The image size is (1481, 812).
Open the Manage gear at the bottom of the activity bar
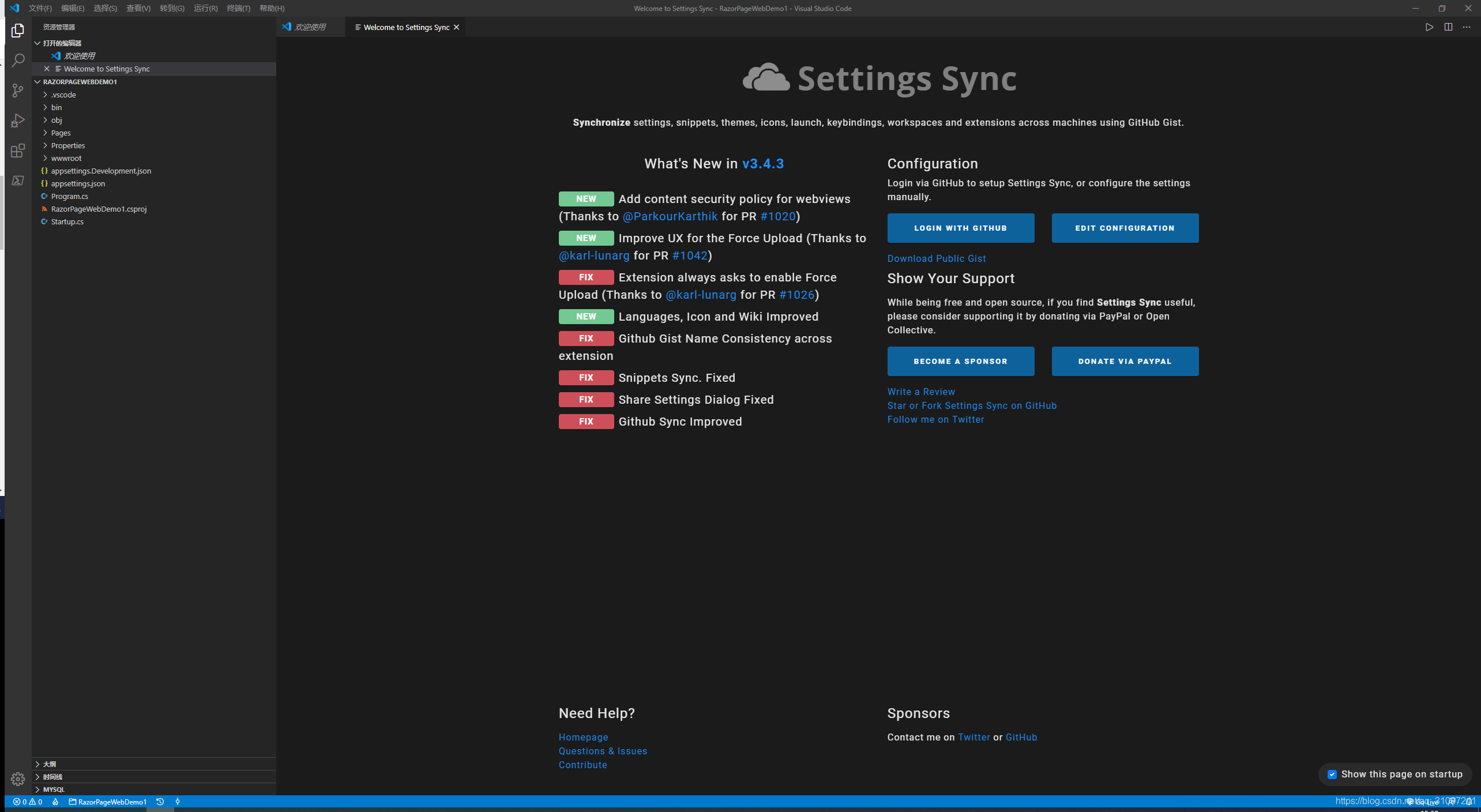point(18,779)
